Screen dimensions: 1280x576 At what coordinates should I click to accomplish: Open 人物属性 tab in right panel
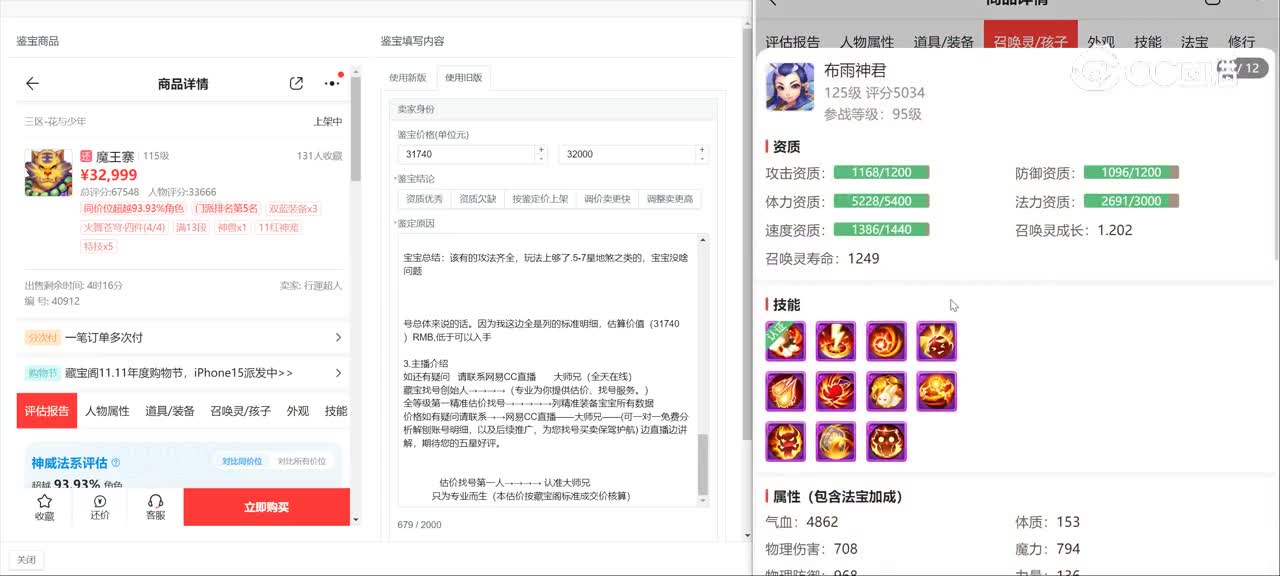pos(867,42)
